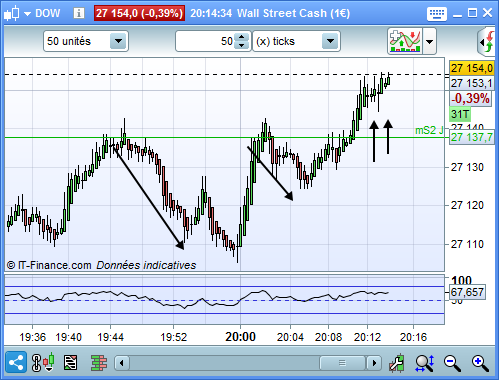The height and width of the screenshot is (380, 499).
Task: Open the '(x) ticks' timeframe dropdown
Action: (296, 41)
